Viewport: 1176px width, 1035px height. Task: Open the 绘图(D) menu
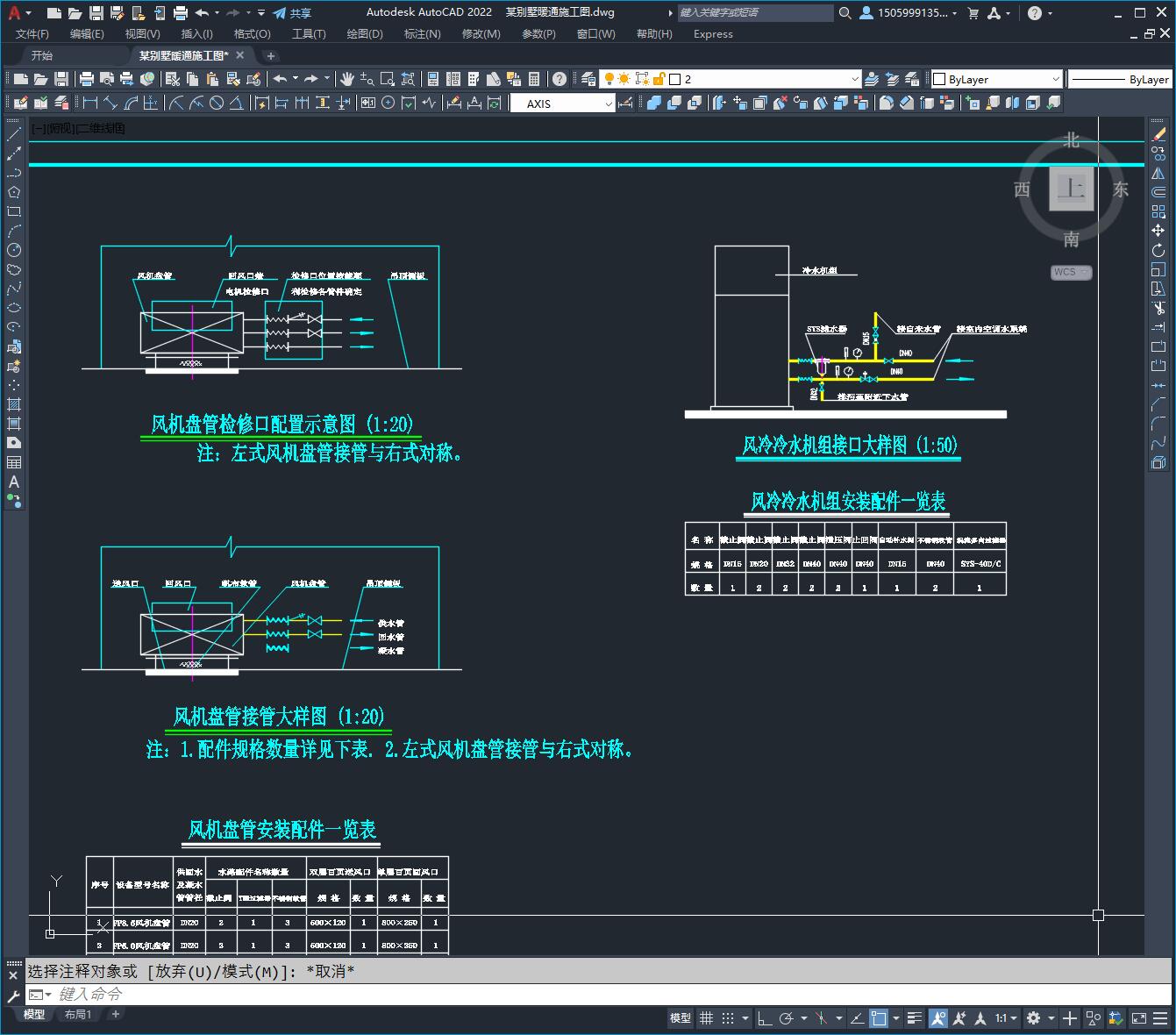pos(364,33)
